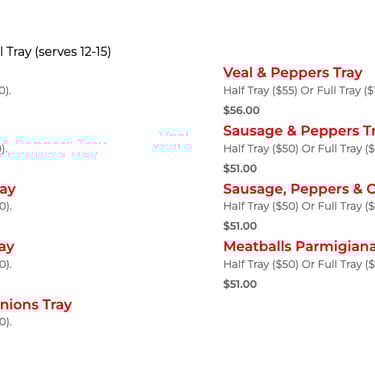Click the truncated 'ay' heading beside Meatballs Parmigiana
This screenshot has height=366, width=375.
[x=8, y=248]
